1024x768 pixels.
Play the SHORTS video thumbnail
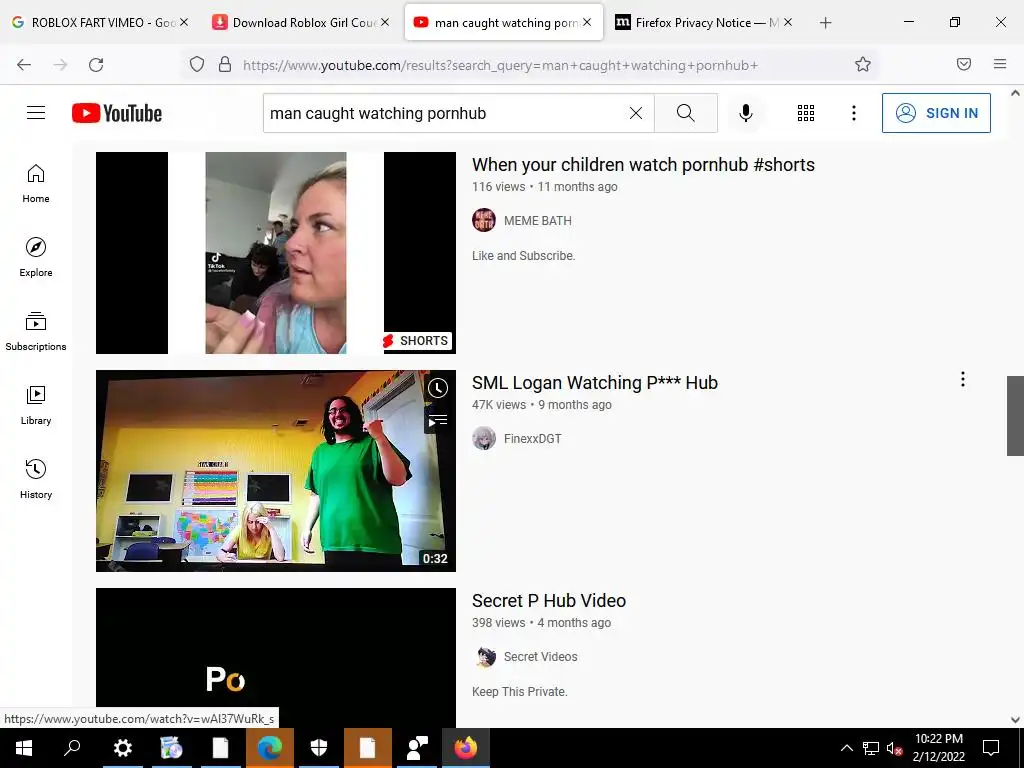[x=276, y=253]
